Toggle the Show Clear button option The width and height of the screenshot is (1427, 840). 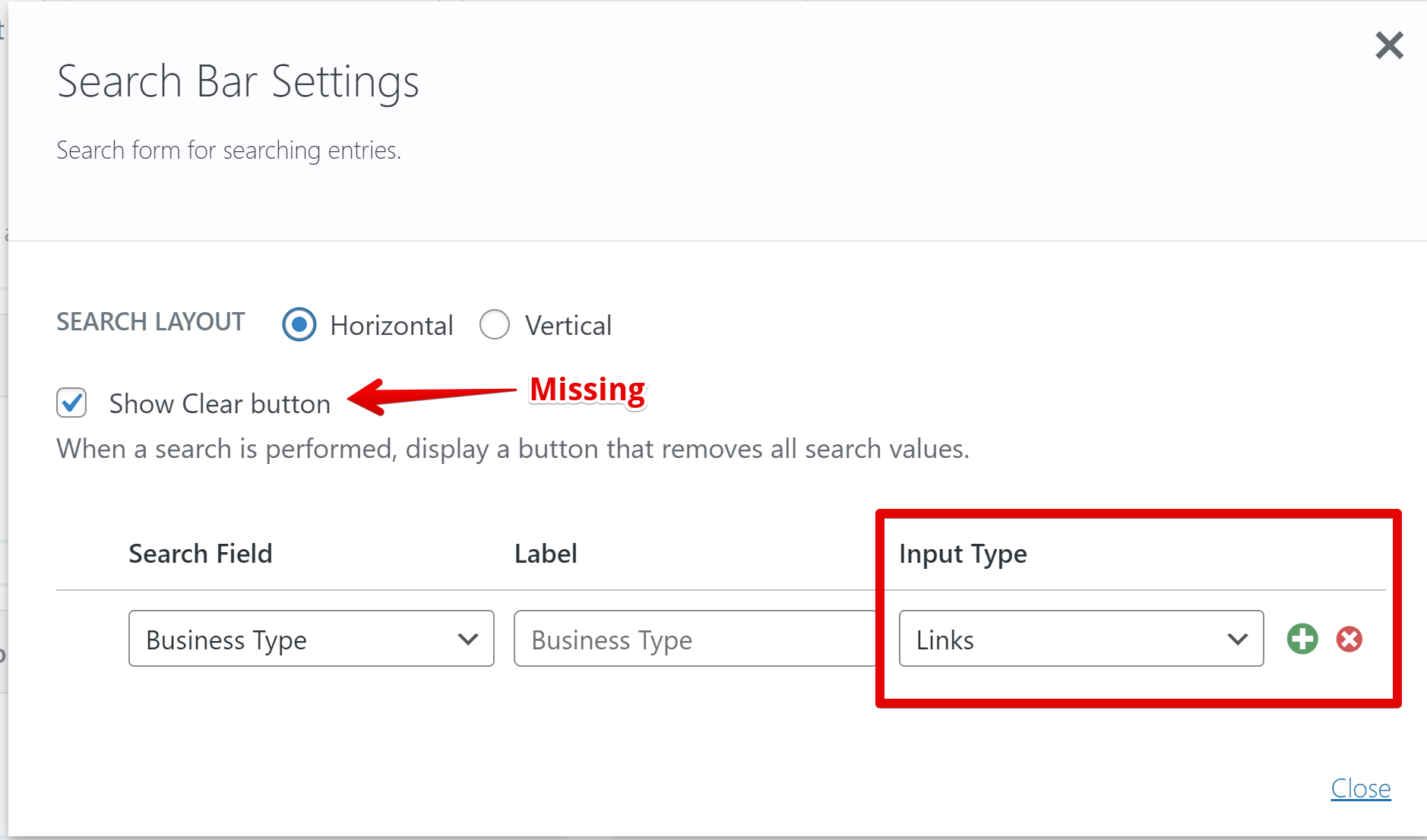coord(71,403)
